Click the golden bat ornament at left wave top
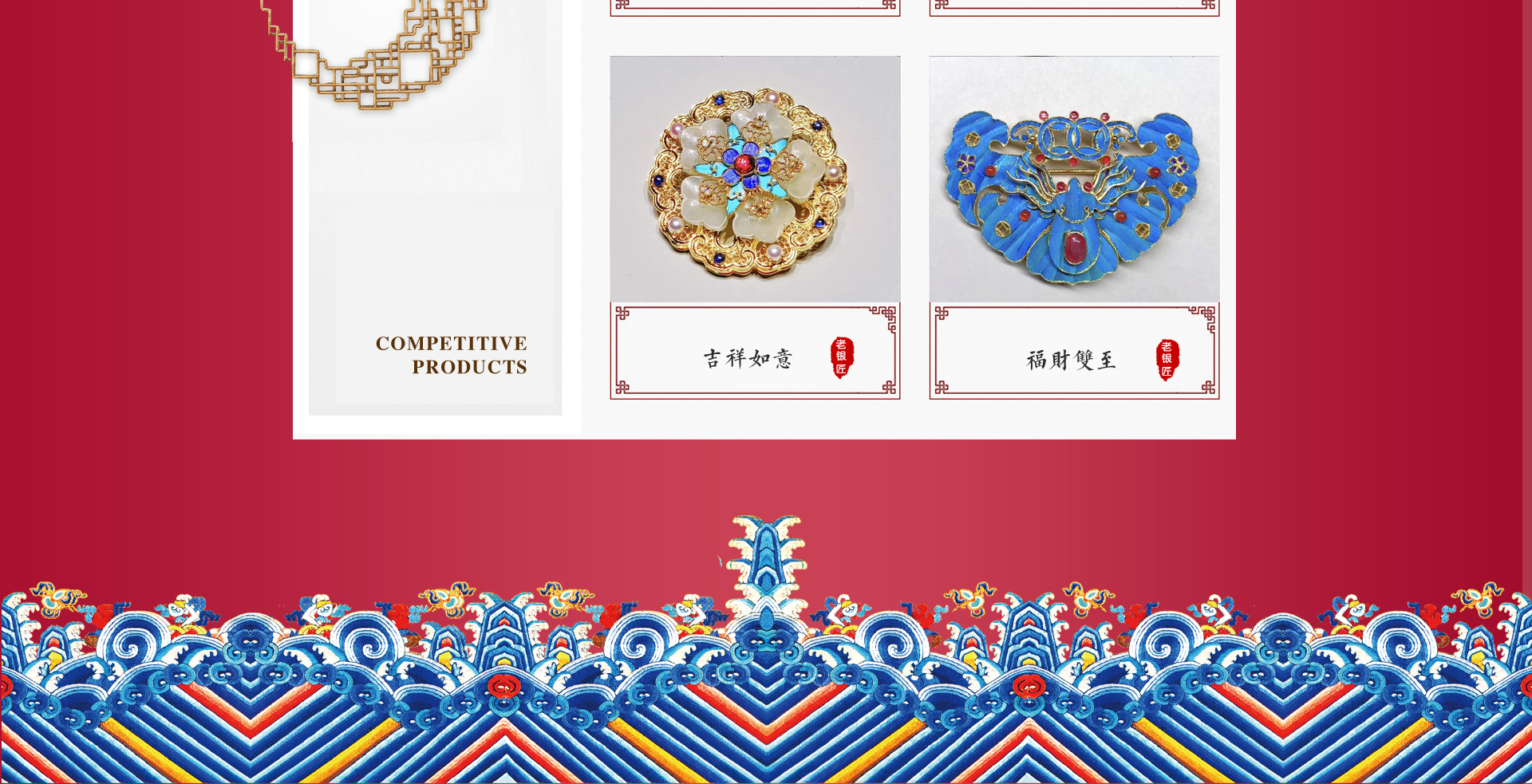 coord(57,597)
